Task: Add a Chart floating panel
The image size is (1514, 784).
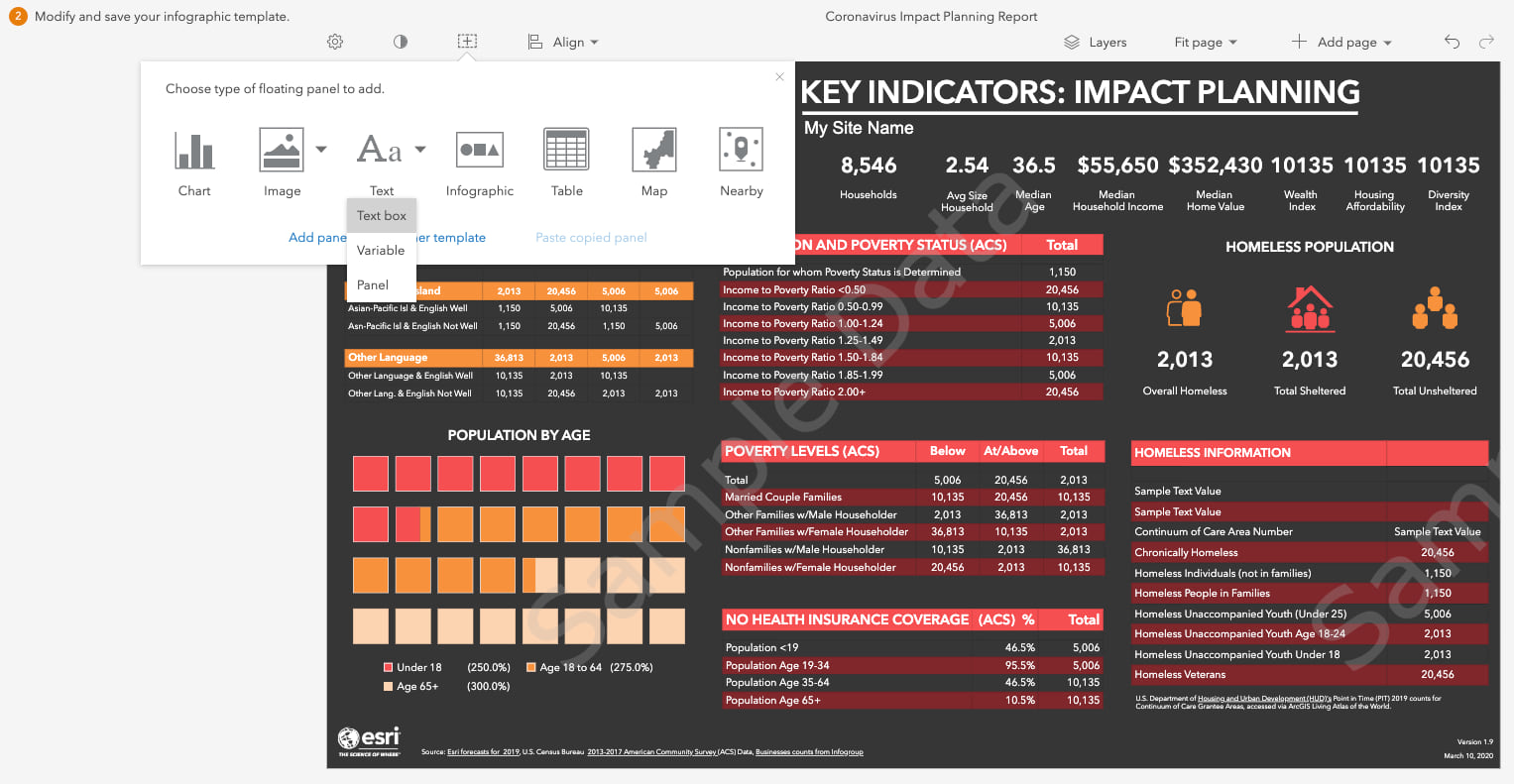Action: (x=194, y=163)
